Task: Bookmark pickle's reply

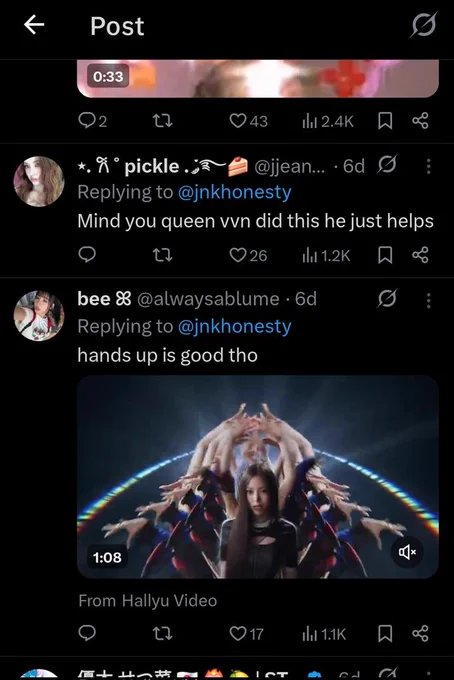Action: pyautogui.click(x=385, y=255)
